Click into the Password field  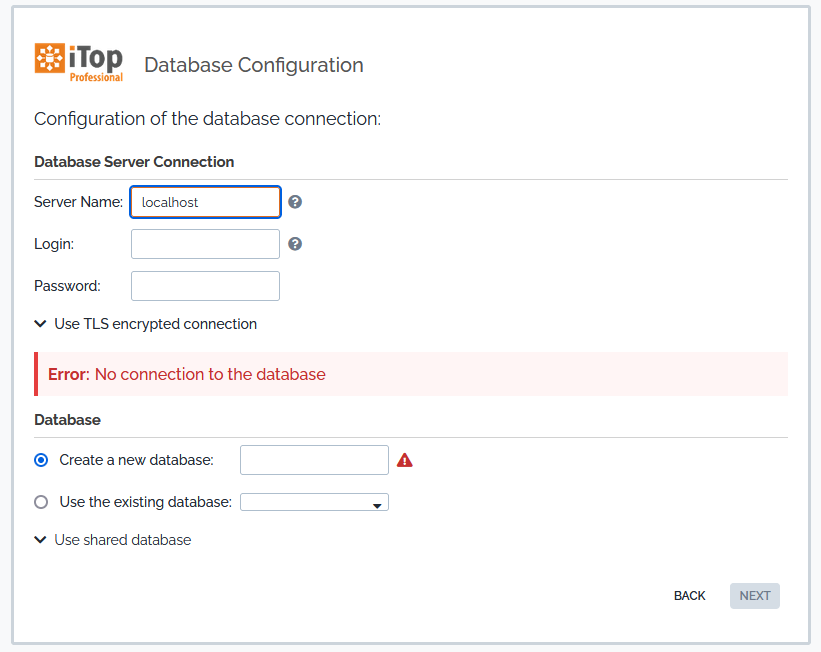coord(205,286)
